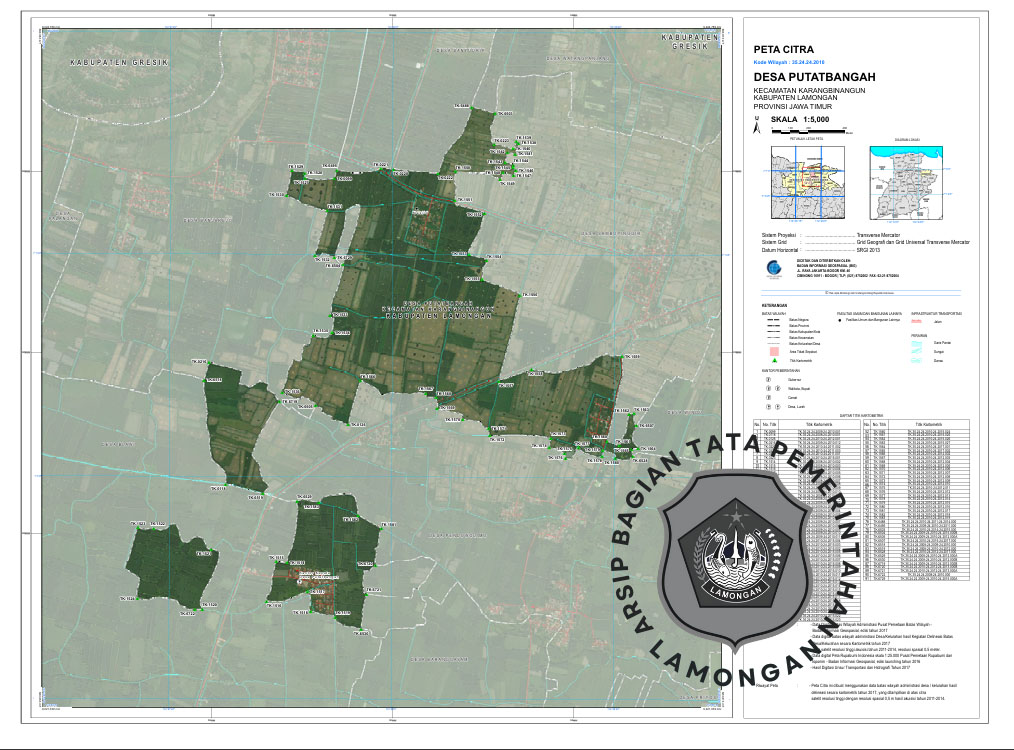Click the Garis Pantai coastline legend symbol

919,342
